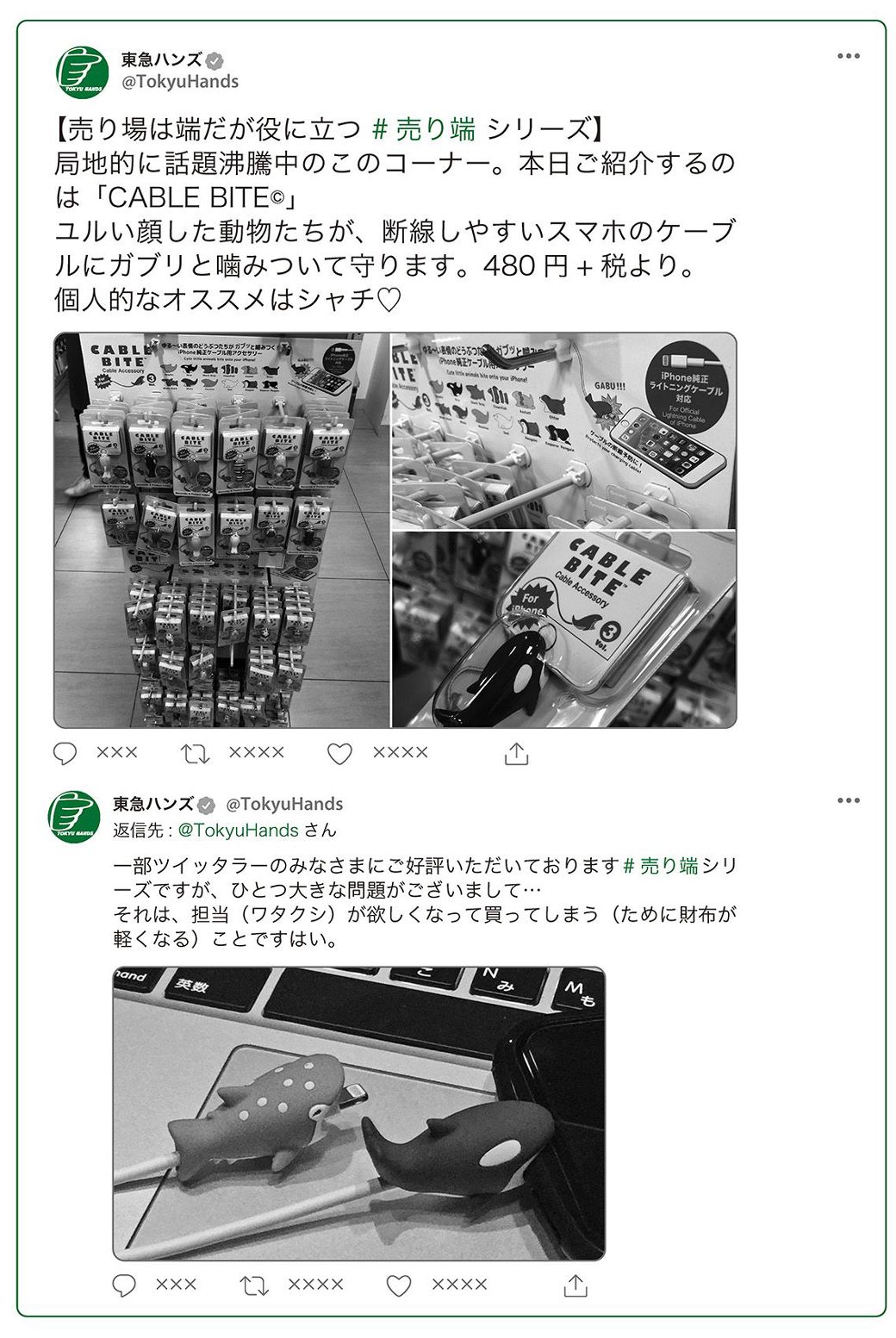Image resolution: width=896 pixels, height=1338 pixels.
Task: Open the second tweet's three-dot more menu
Action: 849,800
